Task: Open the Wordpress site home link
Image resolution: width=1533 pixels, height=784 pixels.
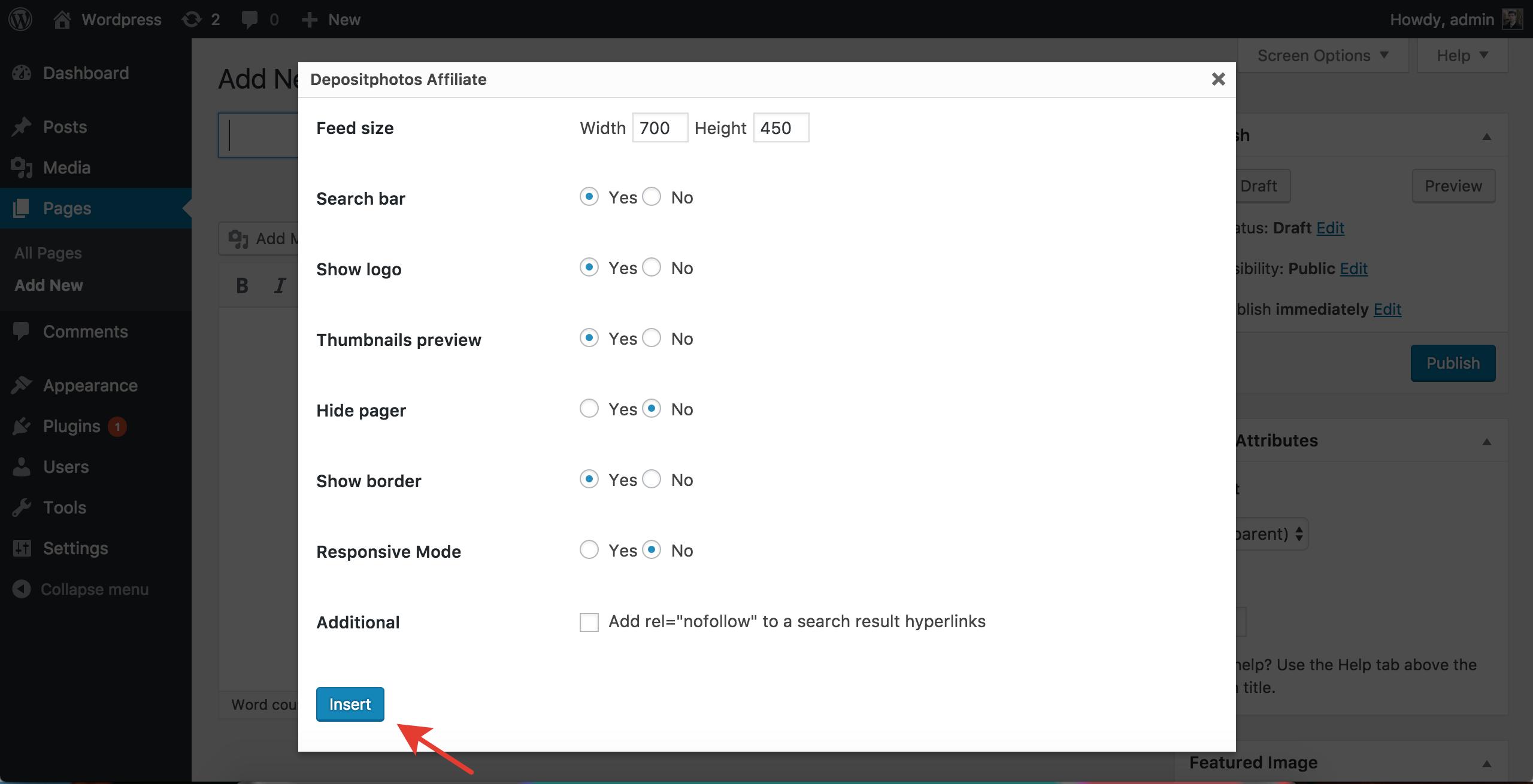Action: tap(108, 19)
